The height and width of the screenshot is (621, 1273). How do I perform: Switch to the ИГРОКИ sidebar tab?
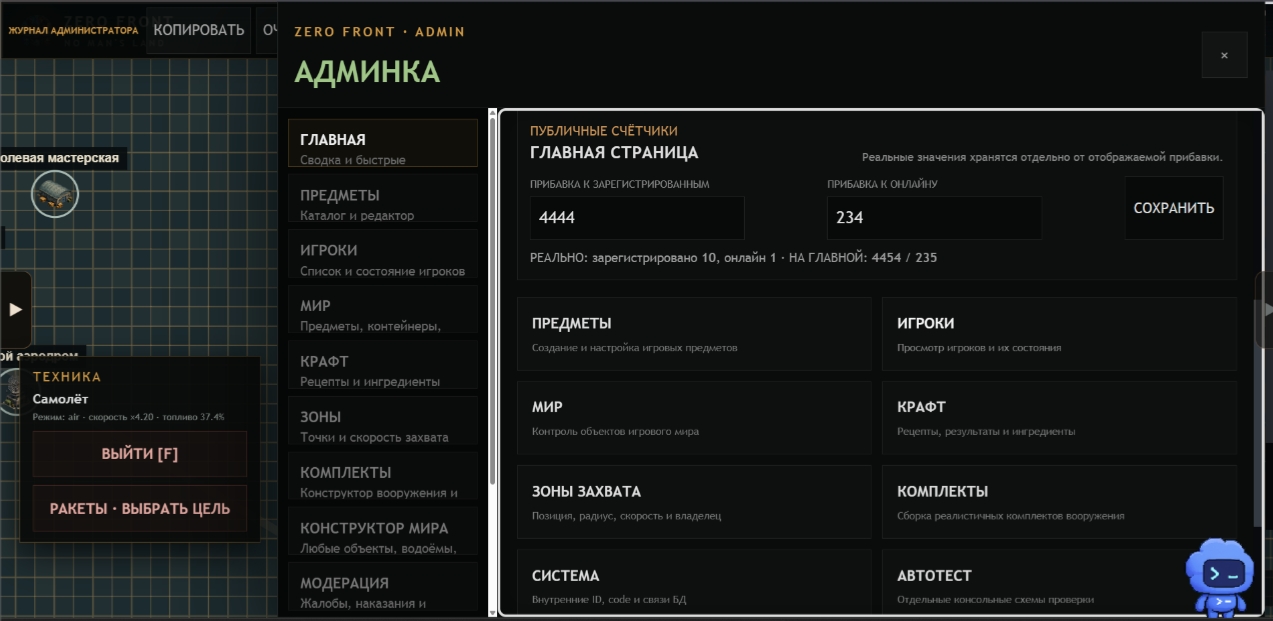(x=383, y=259)
